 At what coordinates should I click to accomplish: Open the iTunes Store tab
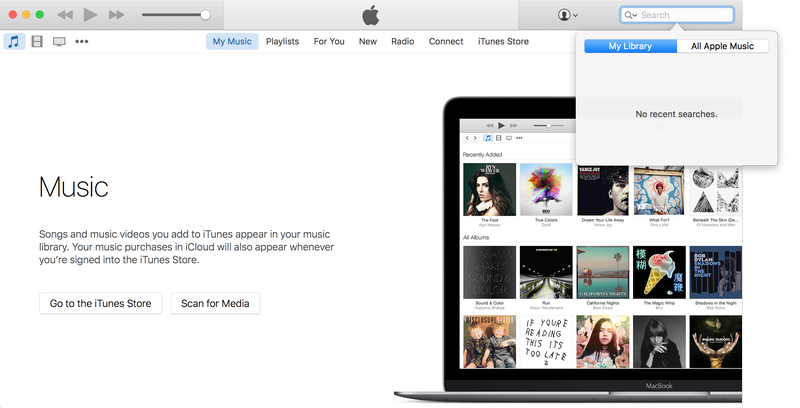tap(503, 41)
